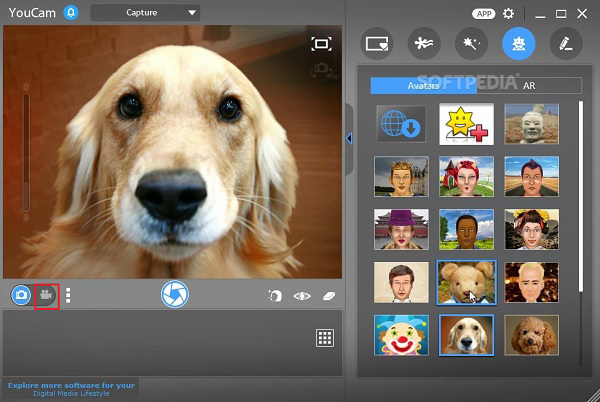The width and height of the screenshot is (600, 402).
Task: Select the clown avatar thumbnail
Action: [402, 335]
